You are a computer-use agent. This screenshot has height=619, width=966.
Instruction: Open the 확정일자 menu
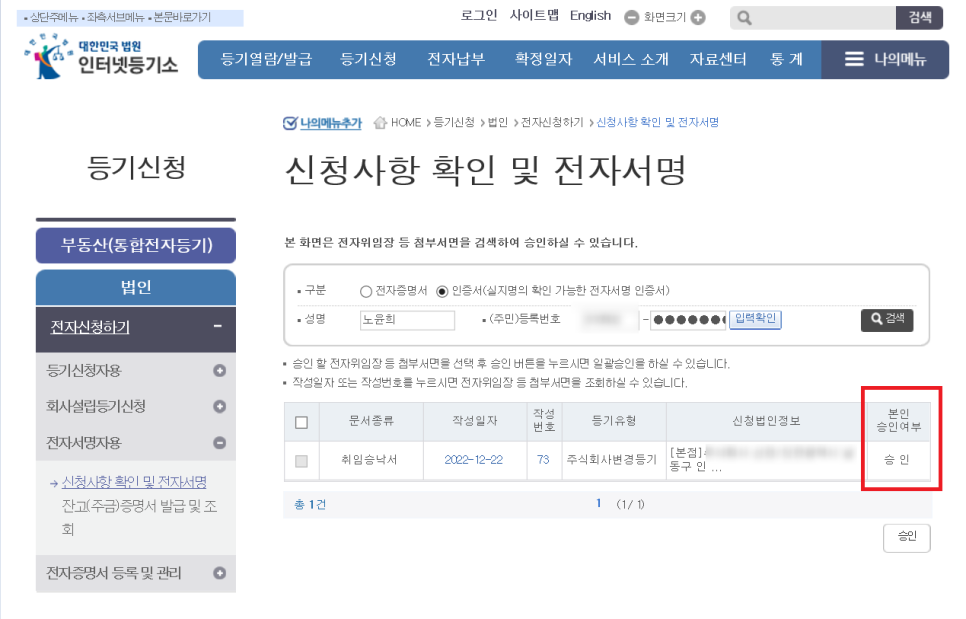543,59
